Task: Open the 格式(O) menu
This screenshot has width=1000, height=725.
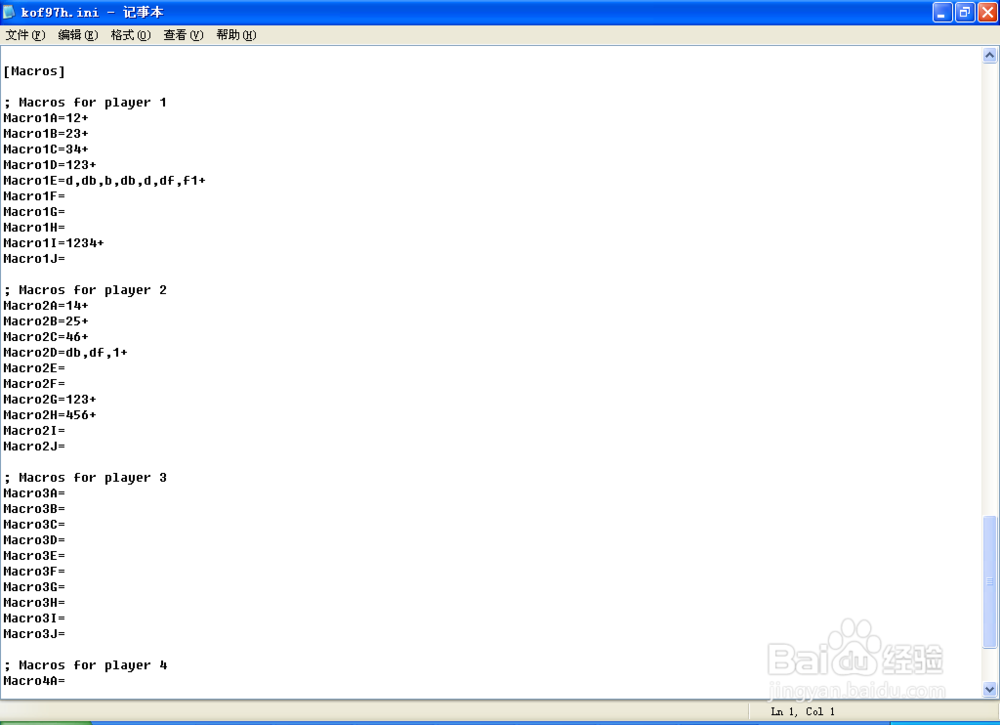Action: coord(131,35)
